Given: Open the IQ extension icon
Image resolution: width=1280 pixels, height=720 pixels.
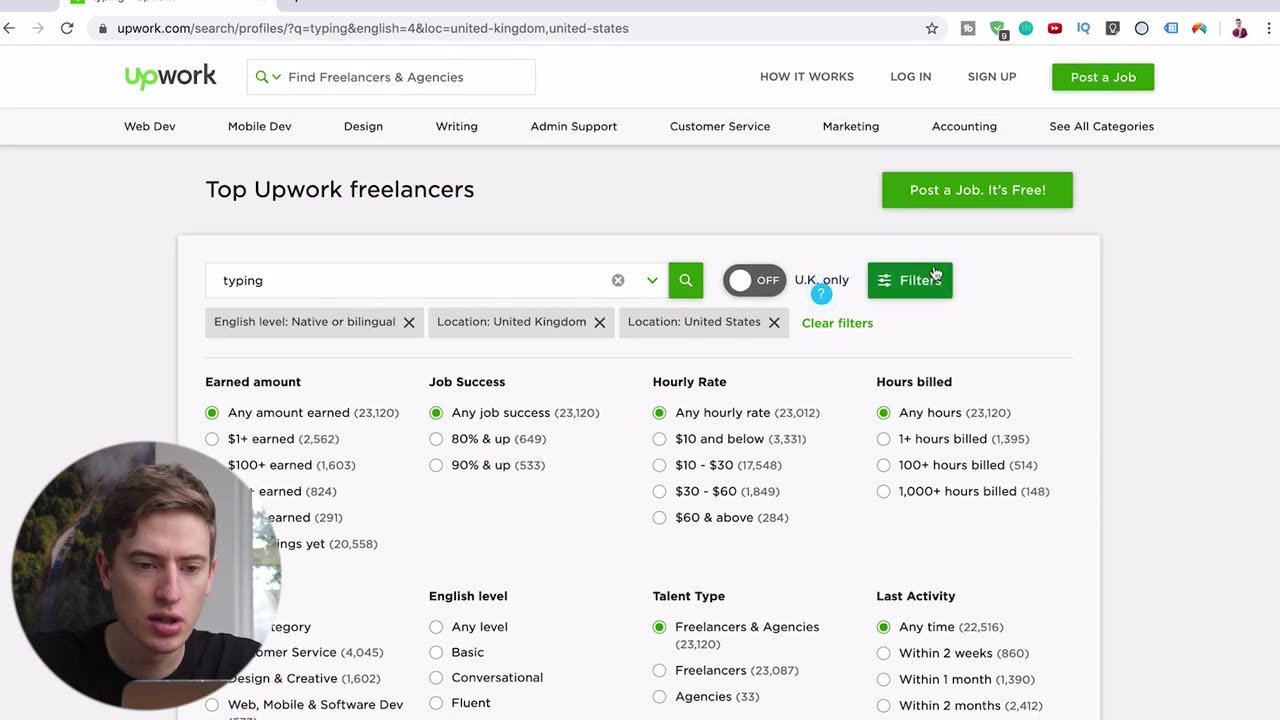Looking at the screenshot, I should click(x=1083, y=28).
